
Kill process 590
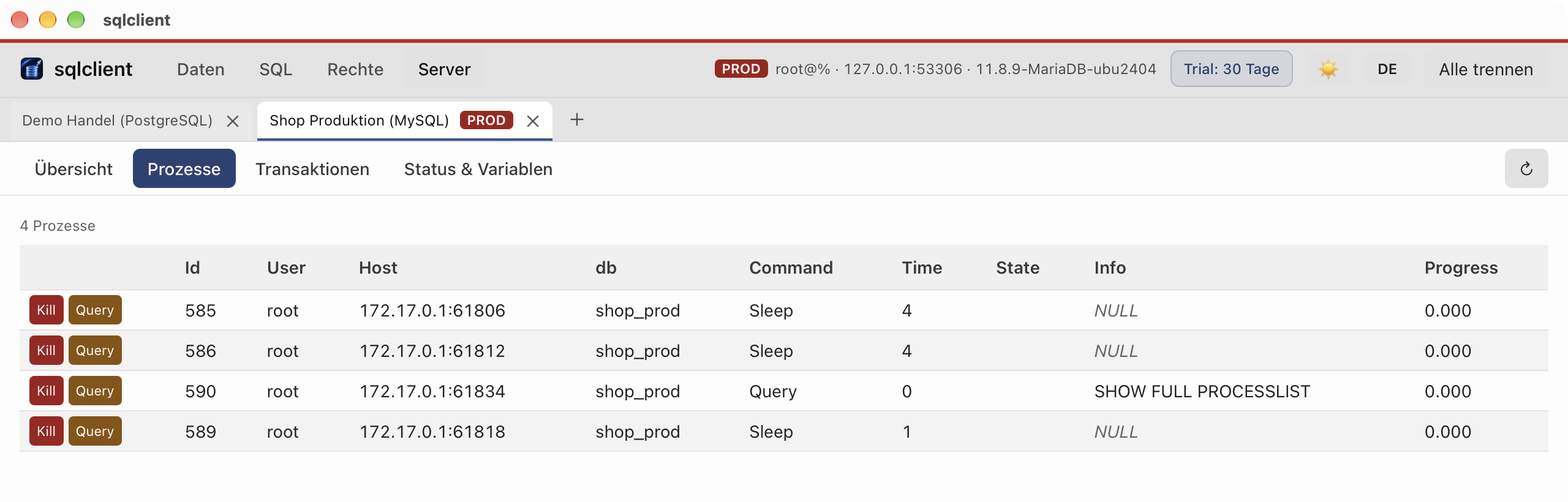46,391
